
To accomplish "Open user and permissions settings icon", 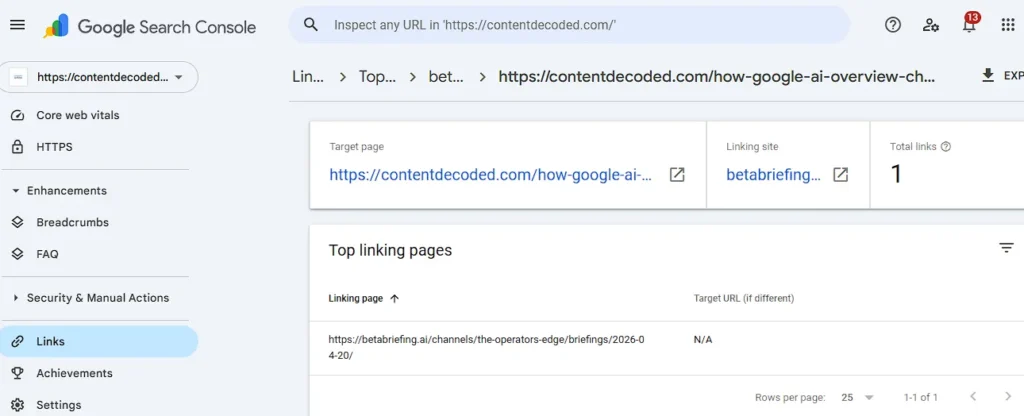I will point(931,25).
